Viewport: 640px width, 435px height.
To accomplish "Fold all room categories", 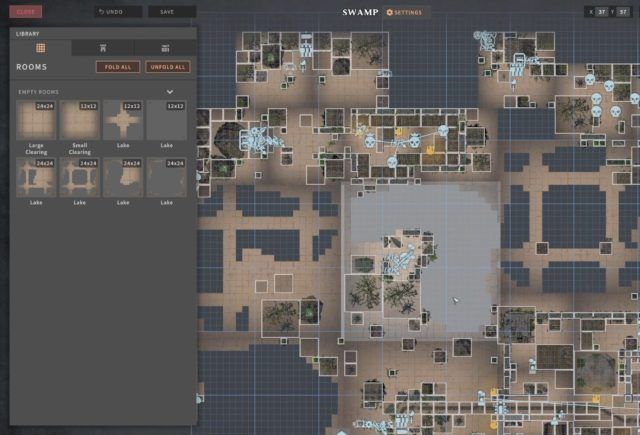I will (118, 67).
